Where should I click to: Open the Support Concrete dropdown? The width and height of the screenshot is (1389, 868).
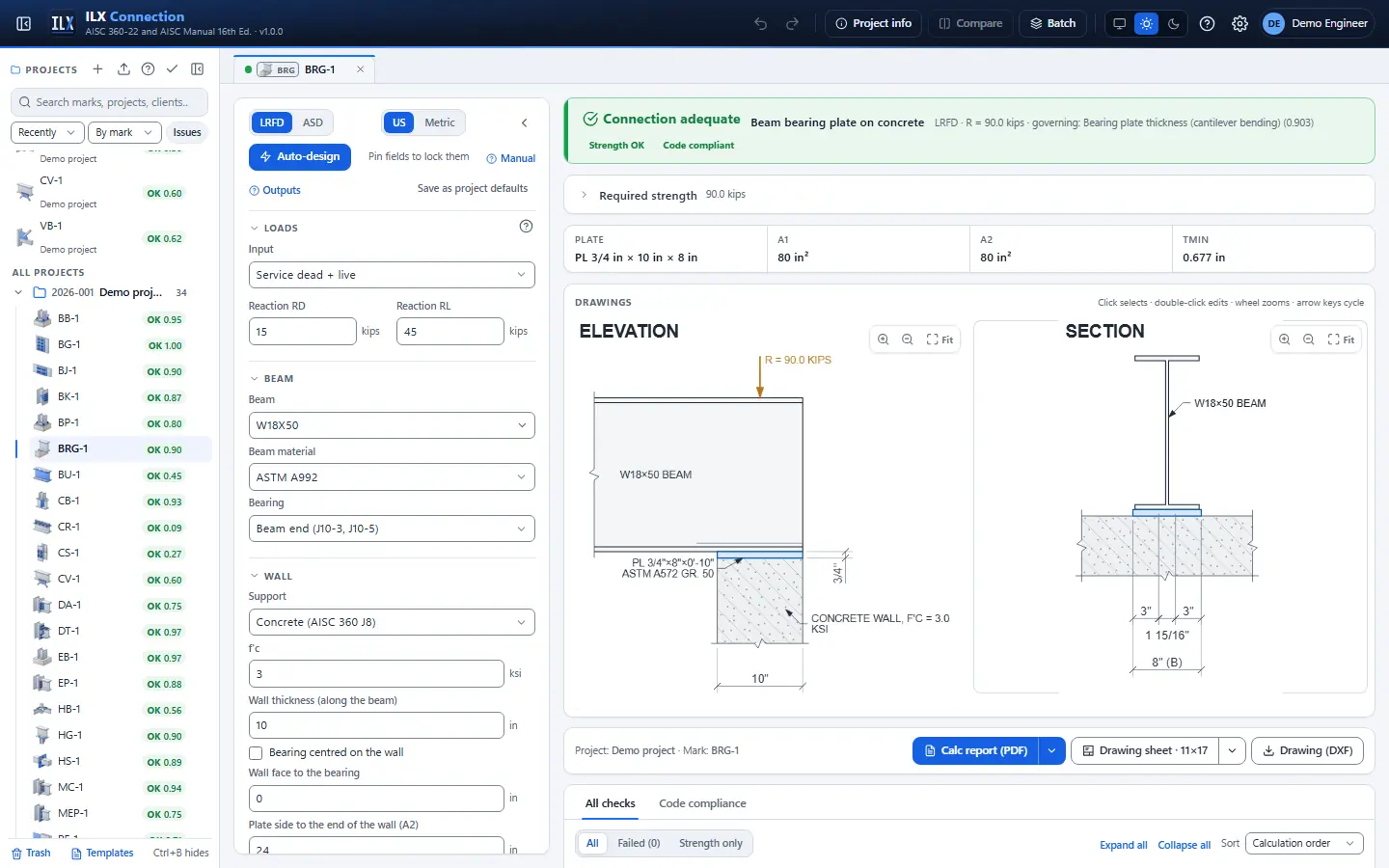coord(392,622)
